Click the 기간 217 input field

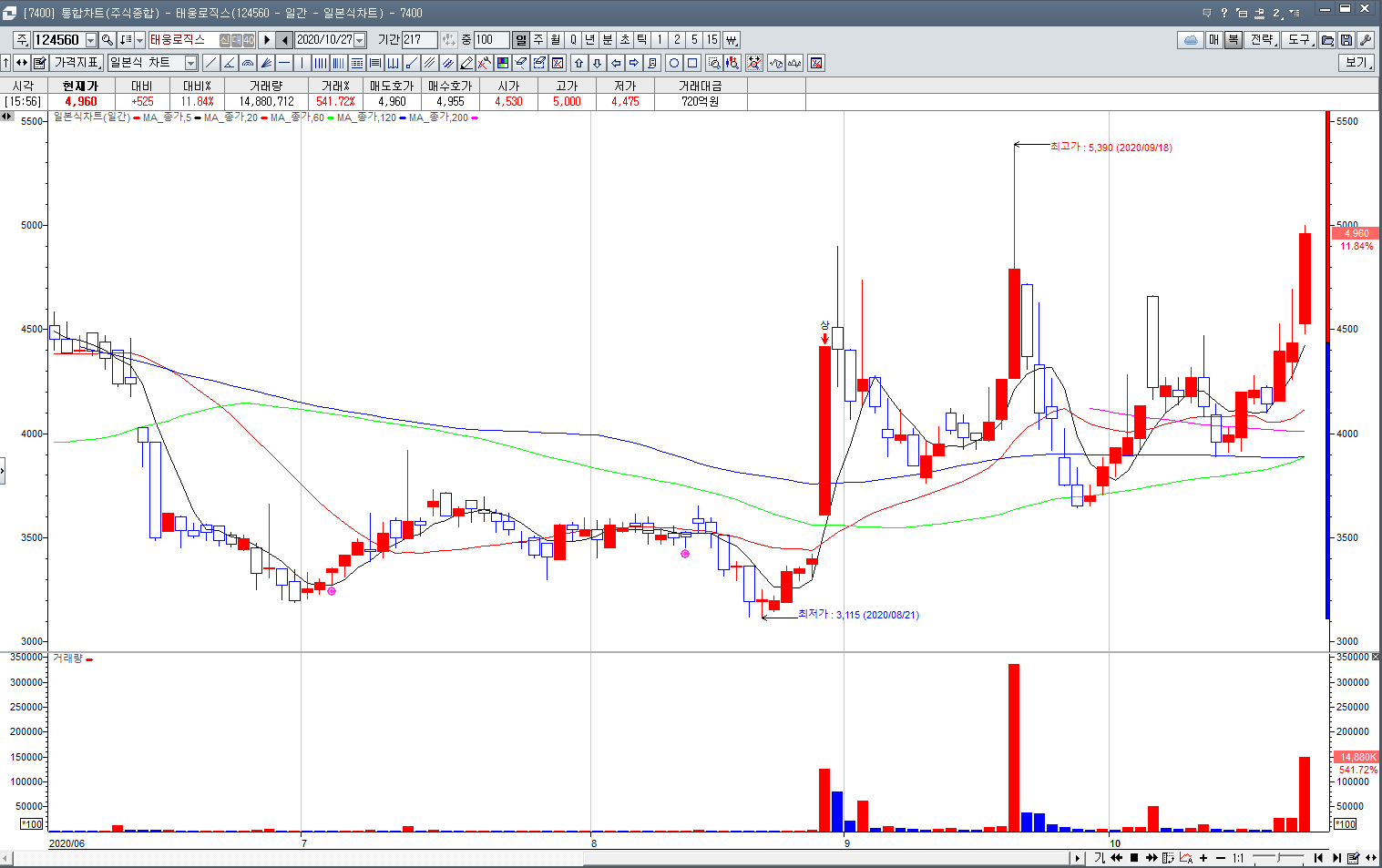click(419, 40)
